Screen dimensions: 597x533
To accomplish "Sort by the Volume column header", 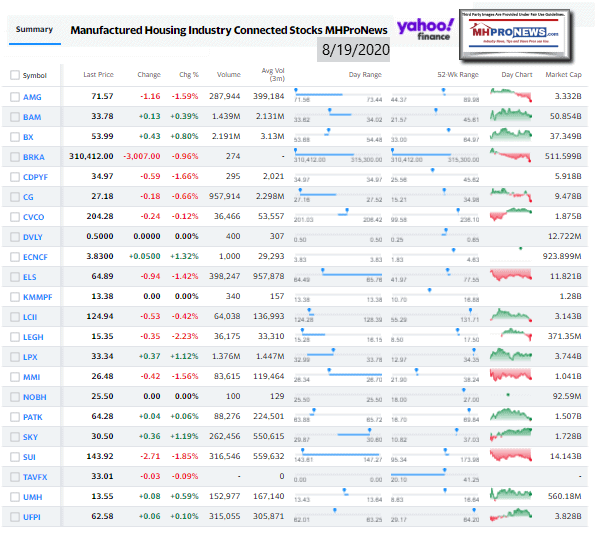I will click(229, 75).
